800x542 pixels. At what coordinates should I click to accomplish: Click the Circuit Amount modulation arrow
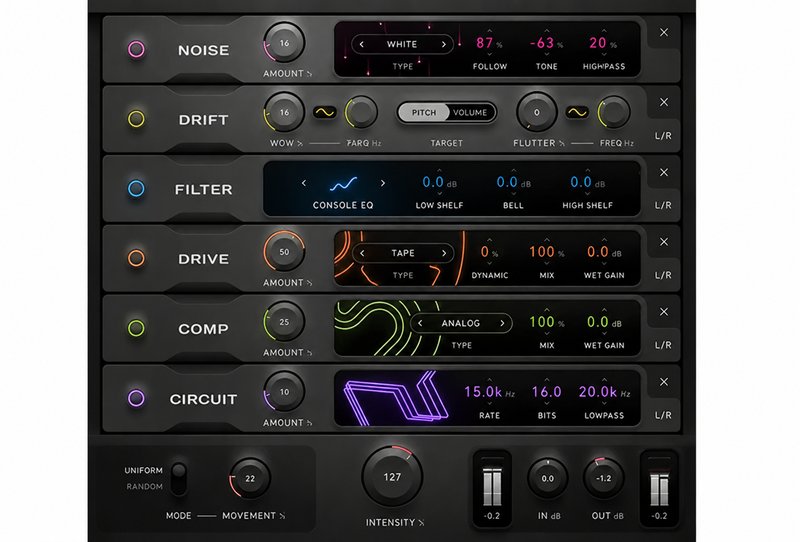[x=309, y=423]
